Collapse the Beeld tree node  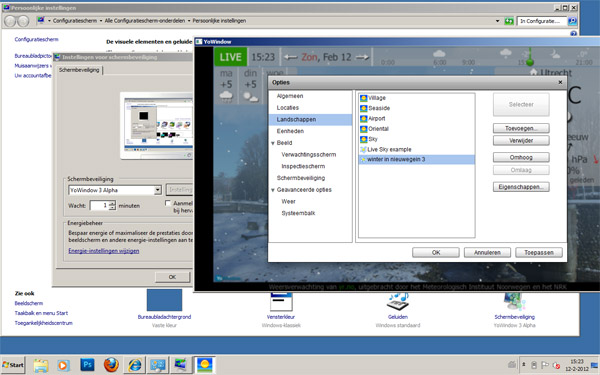[x=273, y=143]
